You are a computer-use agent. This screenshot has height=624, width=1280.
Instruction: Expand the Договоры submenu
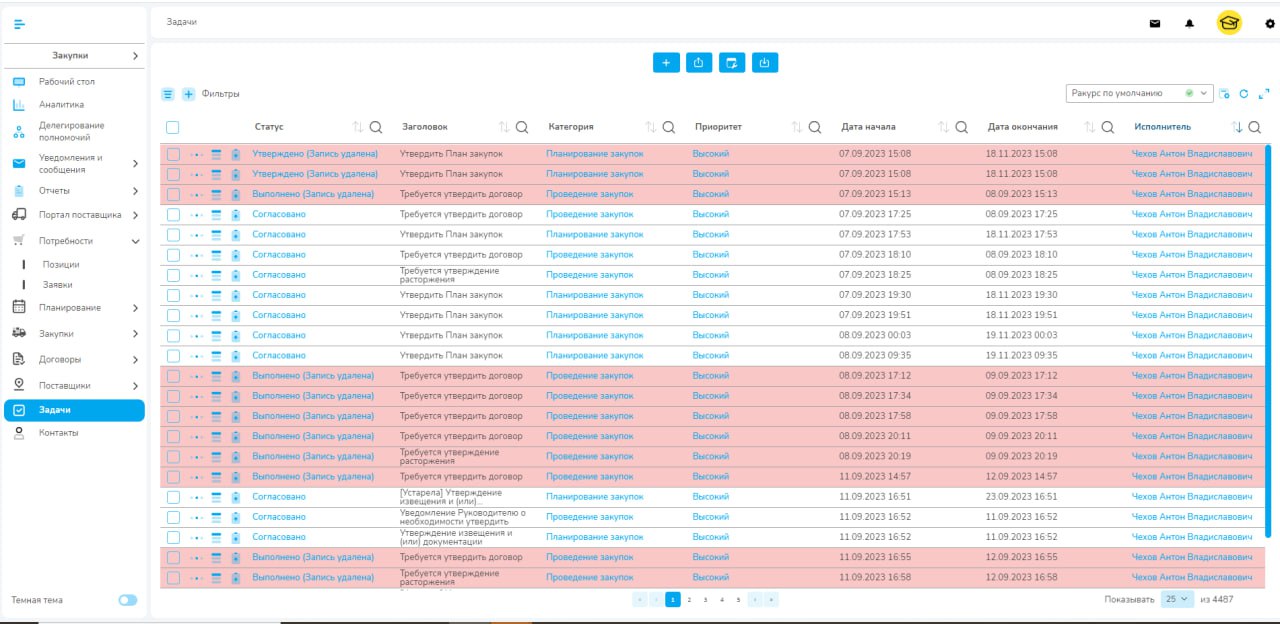136,360
